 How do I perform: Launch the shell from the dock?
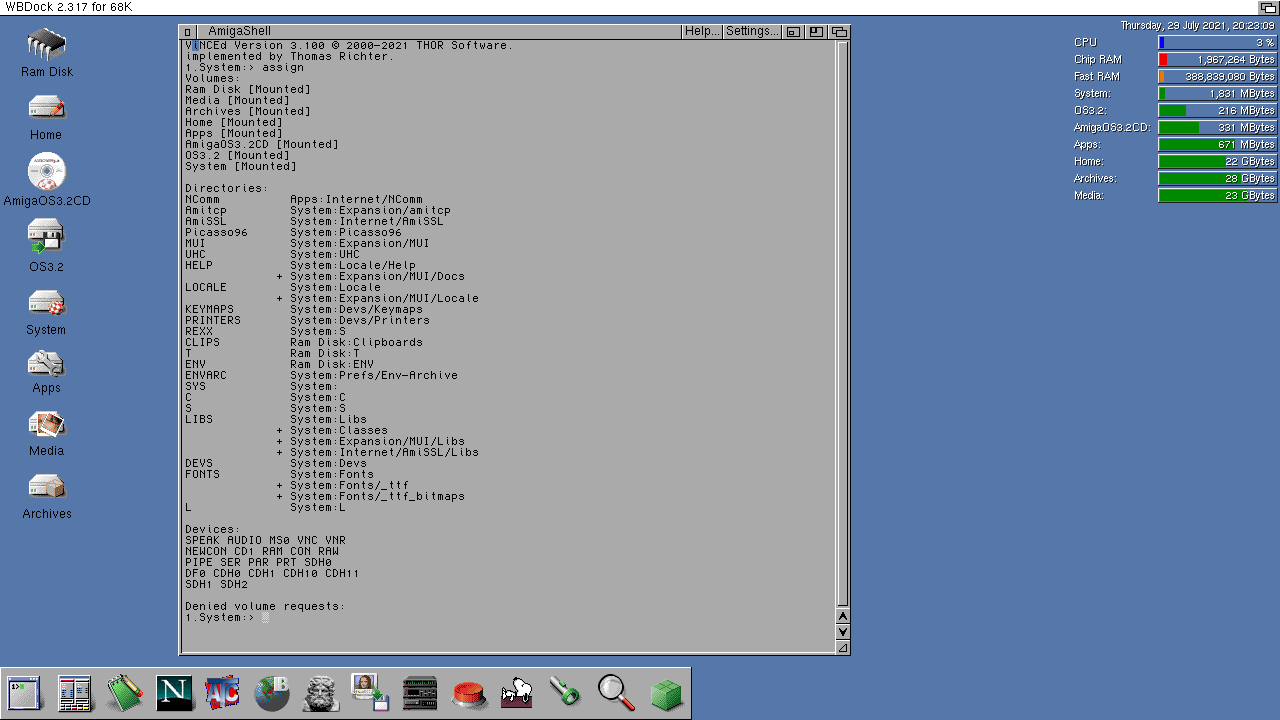(24, 693)
